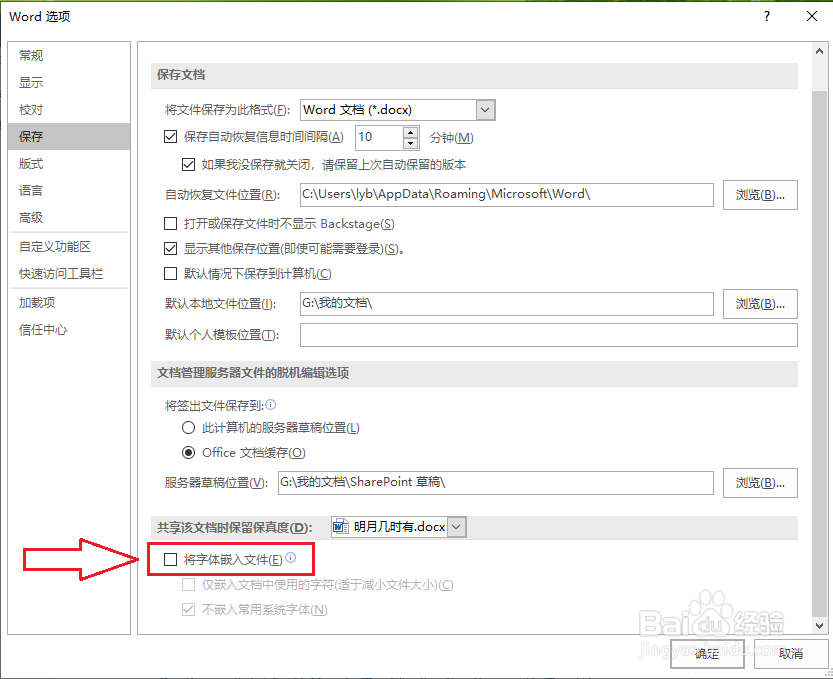The width and height of the screenshot is (833, 679).
Task: Check 打开或恢复文件时不显示 Backstage
Action: pyautogui.click(x=171, y=223)
